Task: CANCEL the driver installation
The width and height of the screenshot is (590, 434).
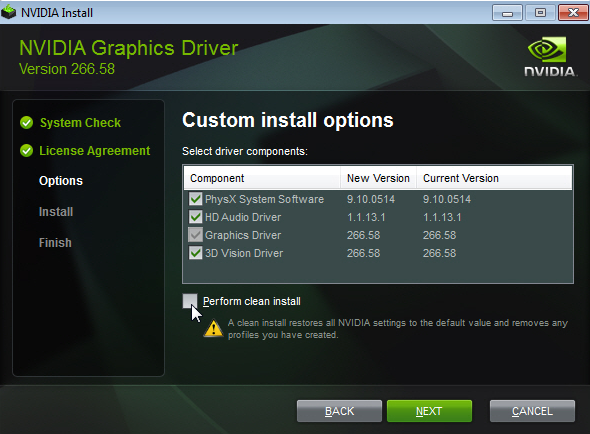Action: (x=532, y=411)
